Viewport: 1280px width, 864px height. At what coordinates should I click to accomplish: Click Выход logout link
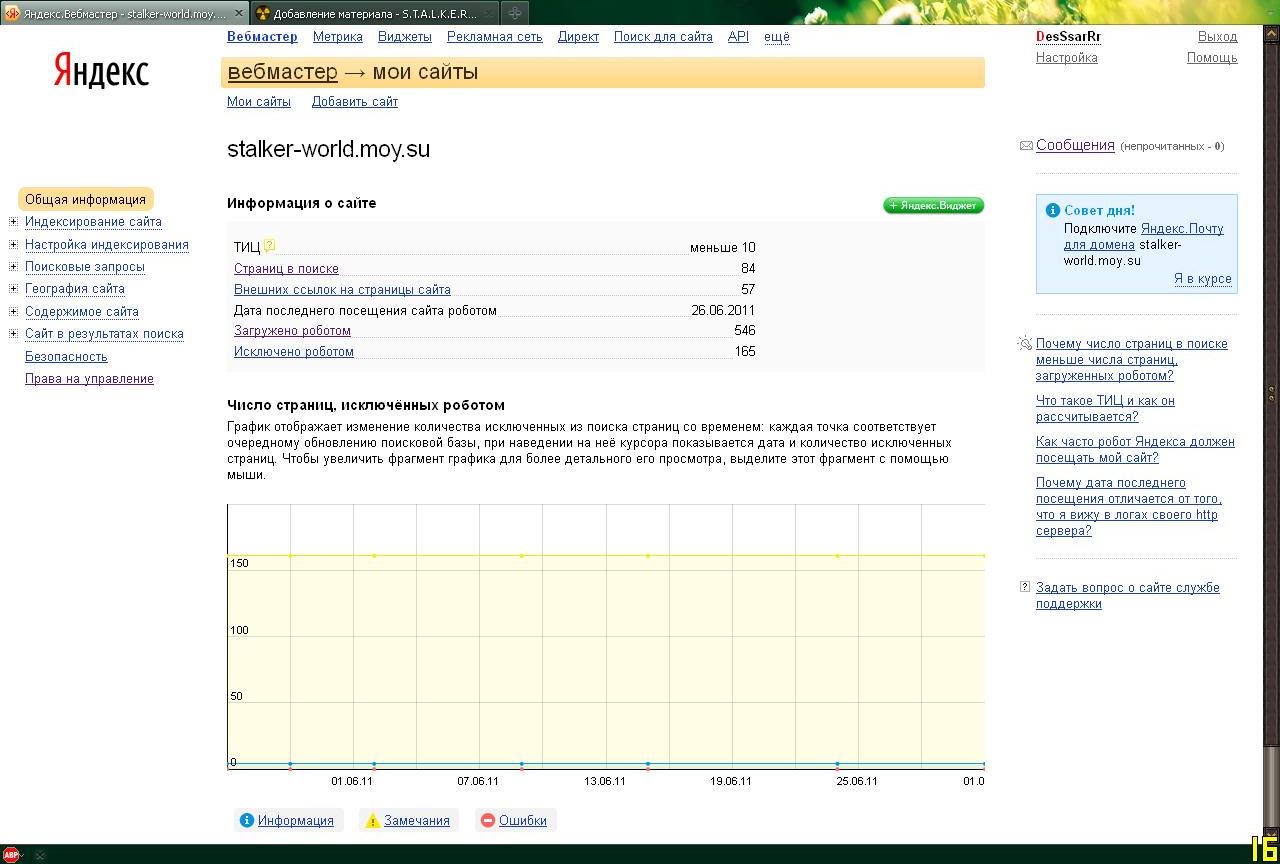tap(1217, 37)
